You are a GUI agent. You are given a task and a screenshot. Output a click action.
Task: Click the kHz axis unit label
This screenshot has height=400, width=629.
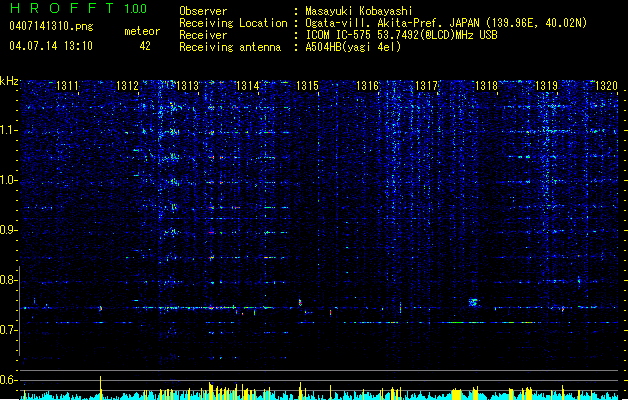(9, 81)
